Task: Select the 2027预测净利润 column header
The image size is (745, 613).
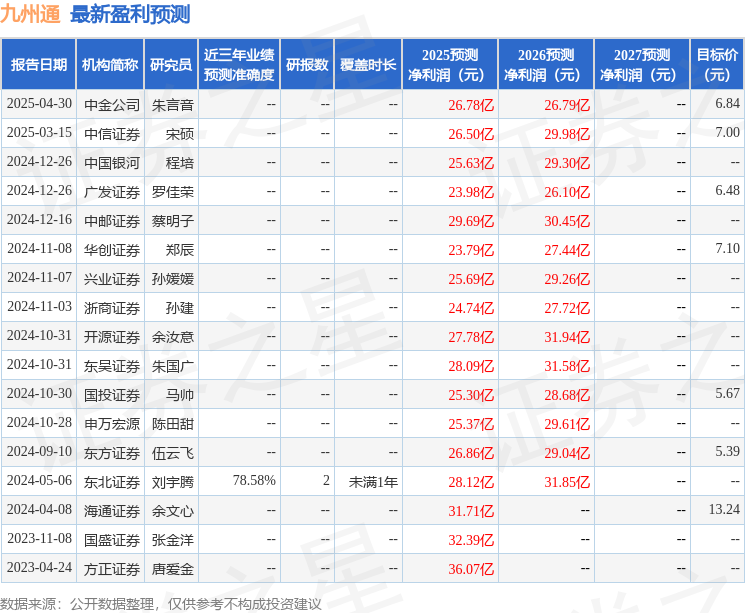Action: click(642, 65)
